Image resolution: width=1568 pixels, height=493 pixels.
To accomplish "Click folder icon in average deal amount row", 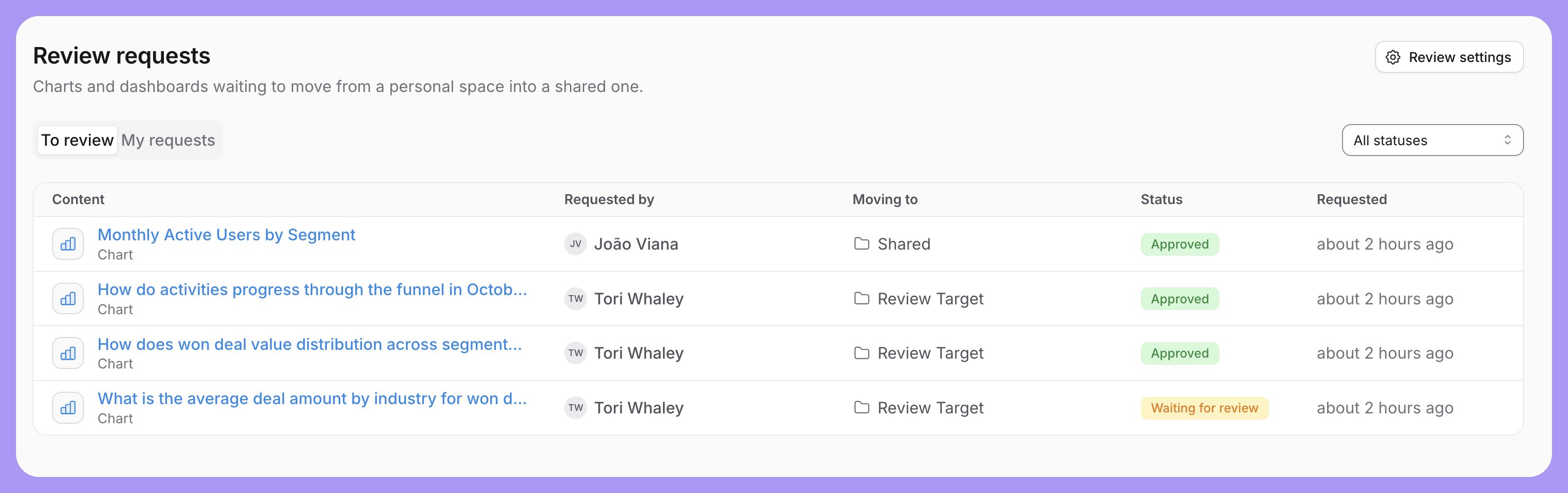I will pyautogui.click(x=861, y=408).
